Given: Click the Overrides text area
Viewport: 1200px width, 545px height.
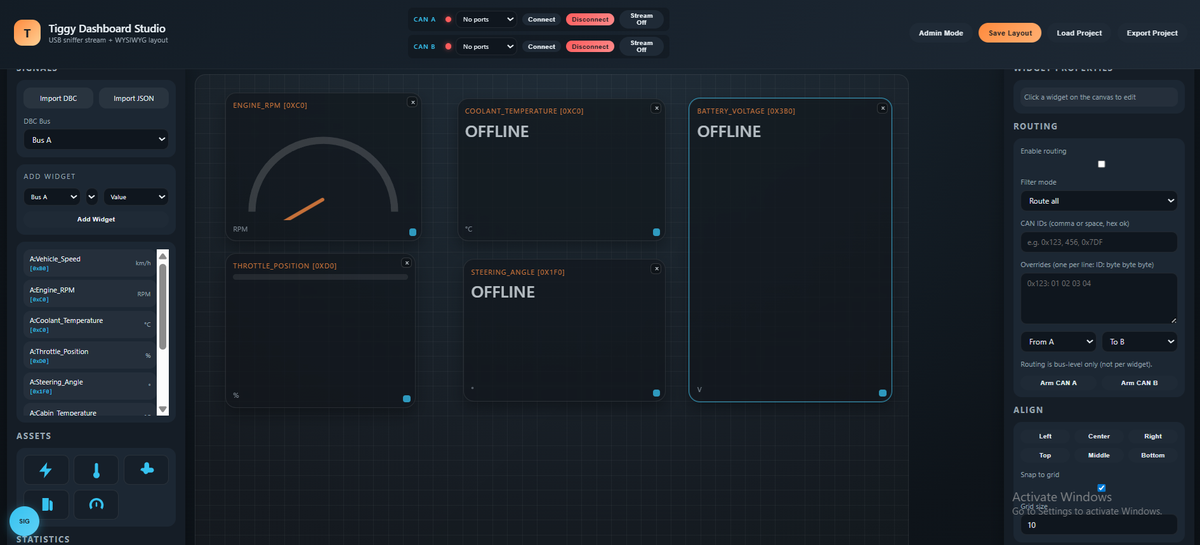Looking at the screenshot, I should pos(1099,298).
